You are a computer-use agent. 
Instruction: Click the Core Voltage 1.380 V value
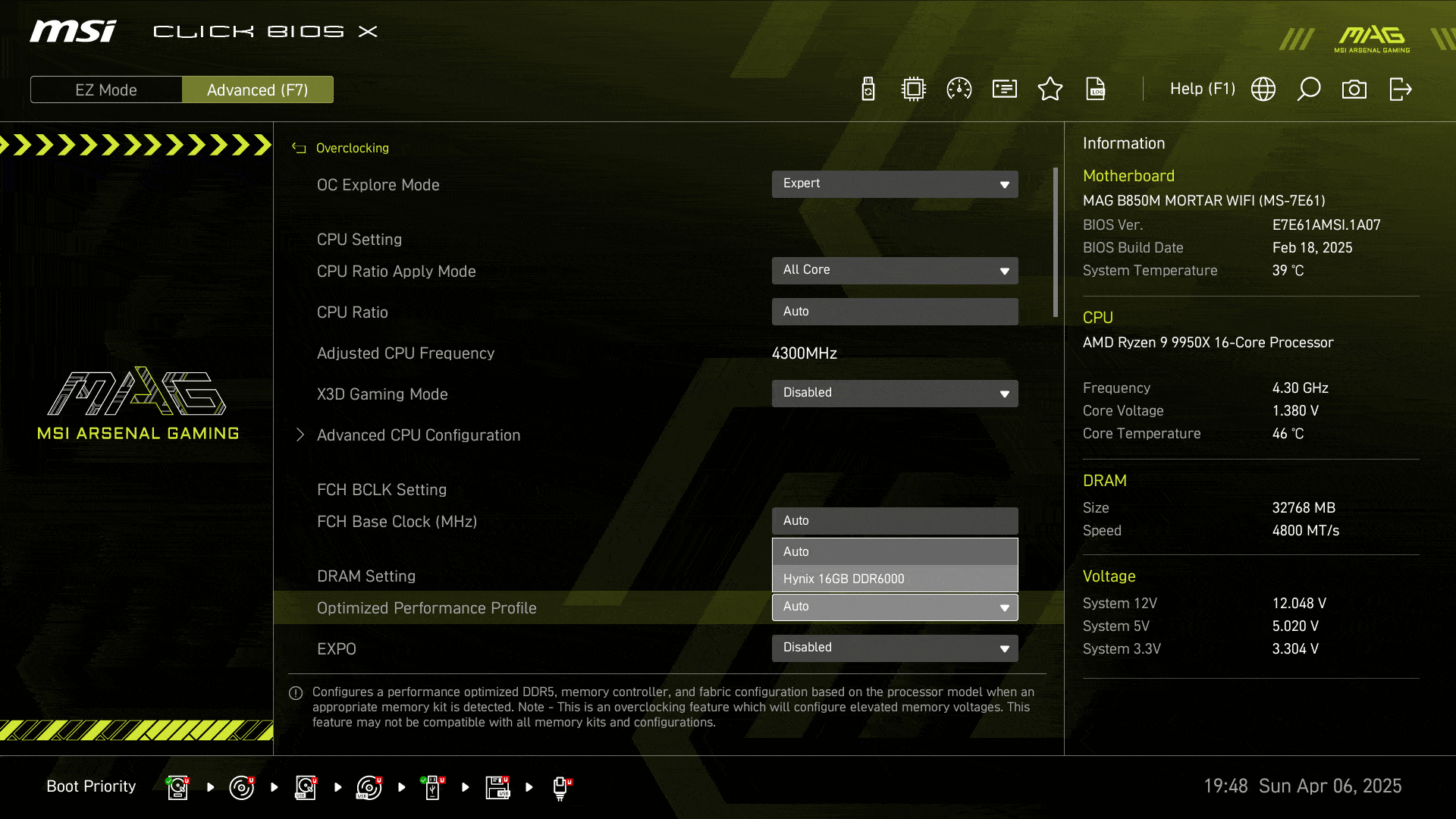click(1295, 411)
